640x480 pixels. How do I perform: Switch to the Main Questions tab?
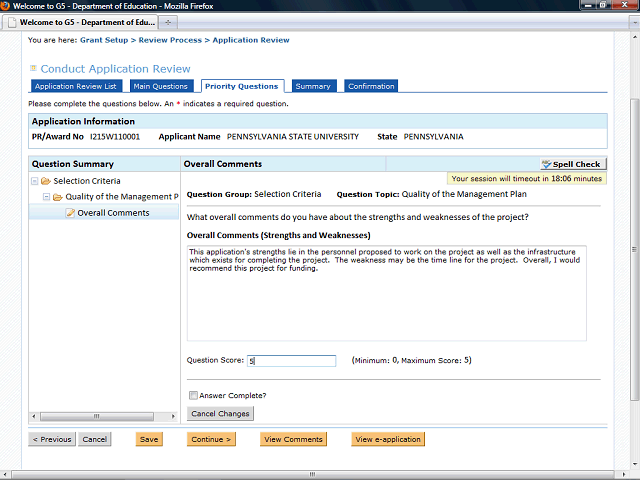point(160,86)
